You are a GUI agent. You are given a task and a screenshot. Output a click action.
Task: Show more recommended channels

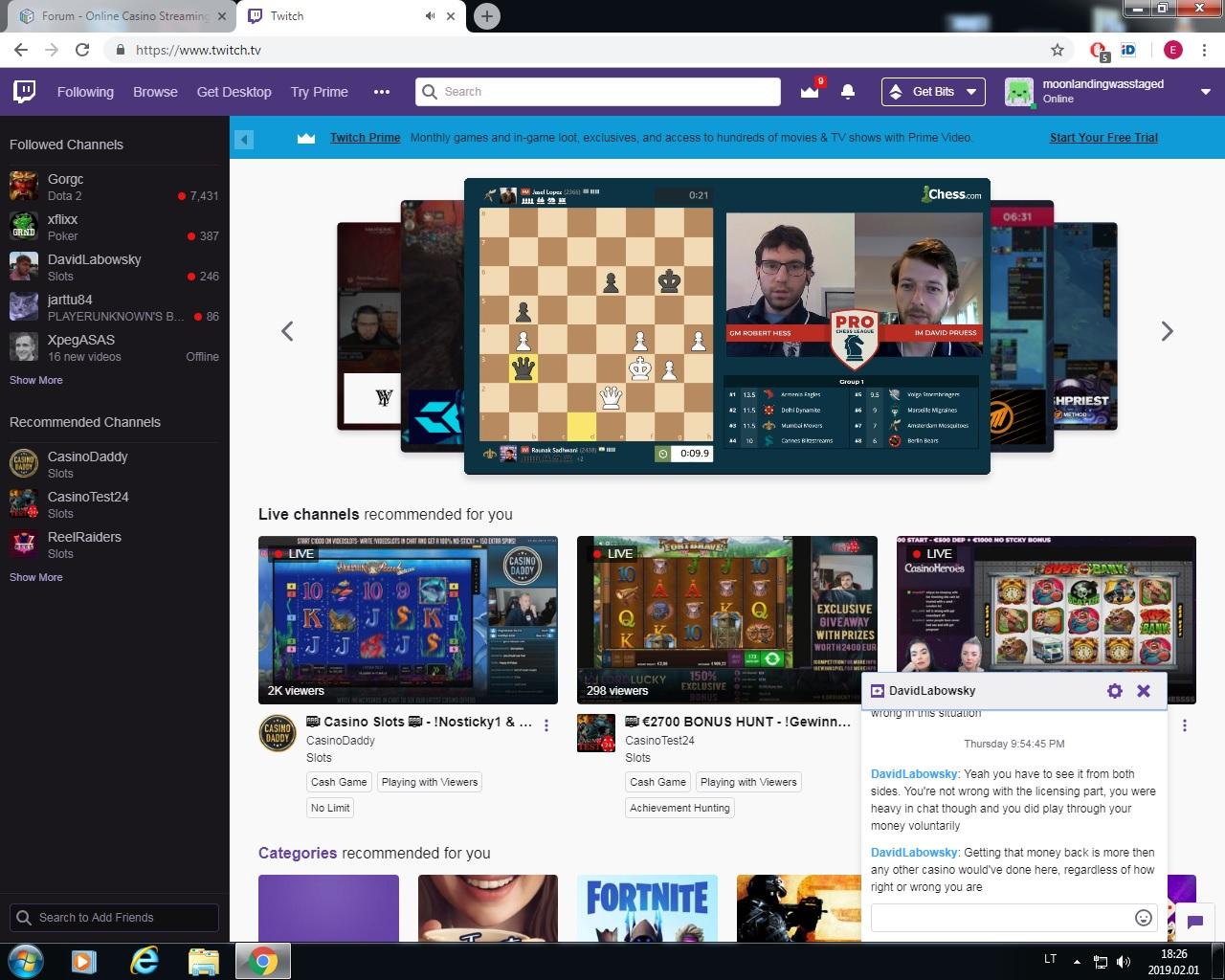click(36, 577)
